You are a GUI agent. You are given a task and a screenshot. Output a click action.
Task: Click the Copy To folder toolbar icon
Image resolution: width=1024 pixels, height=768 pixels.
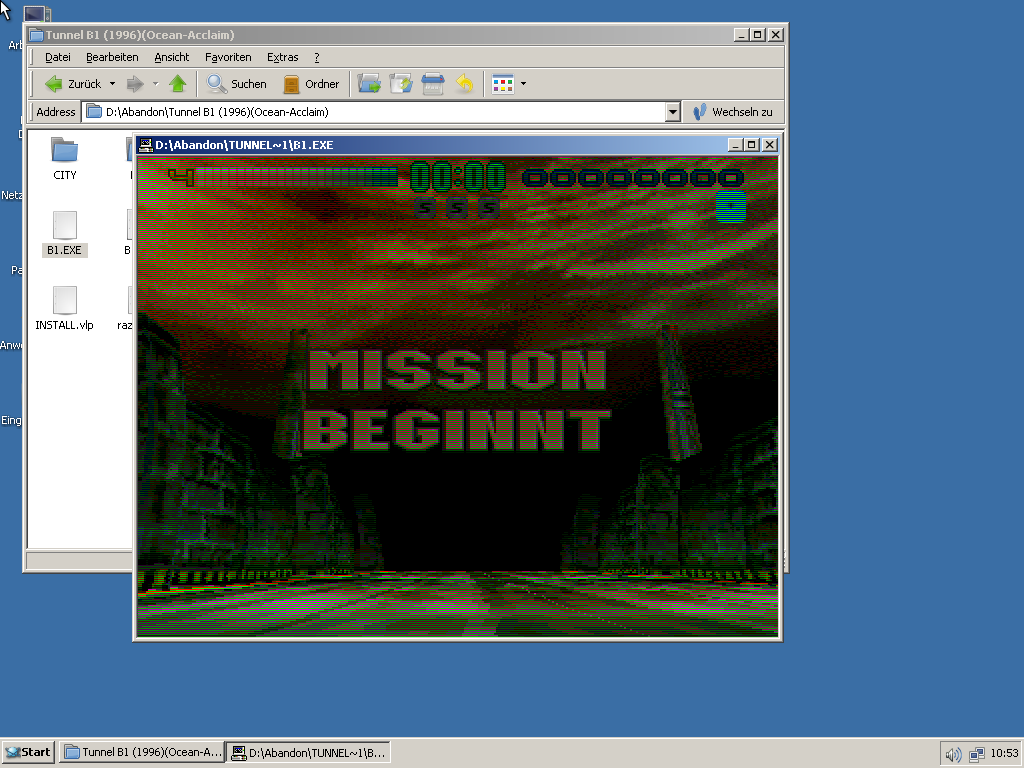pyautogui.click(x=401, y=84)
